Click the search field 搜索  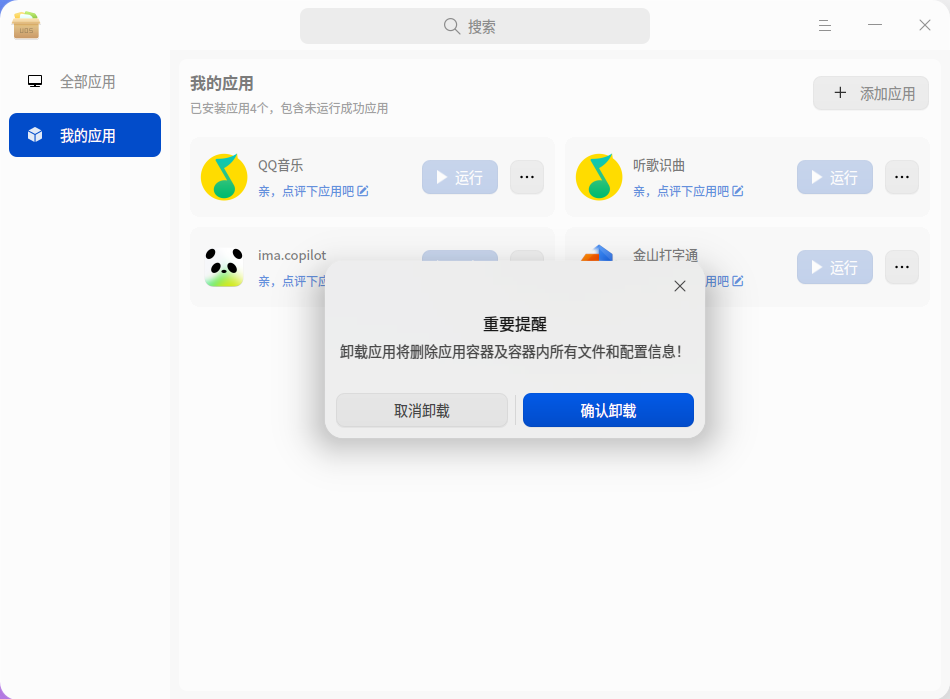(474, 26)
